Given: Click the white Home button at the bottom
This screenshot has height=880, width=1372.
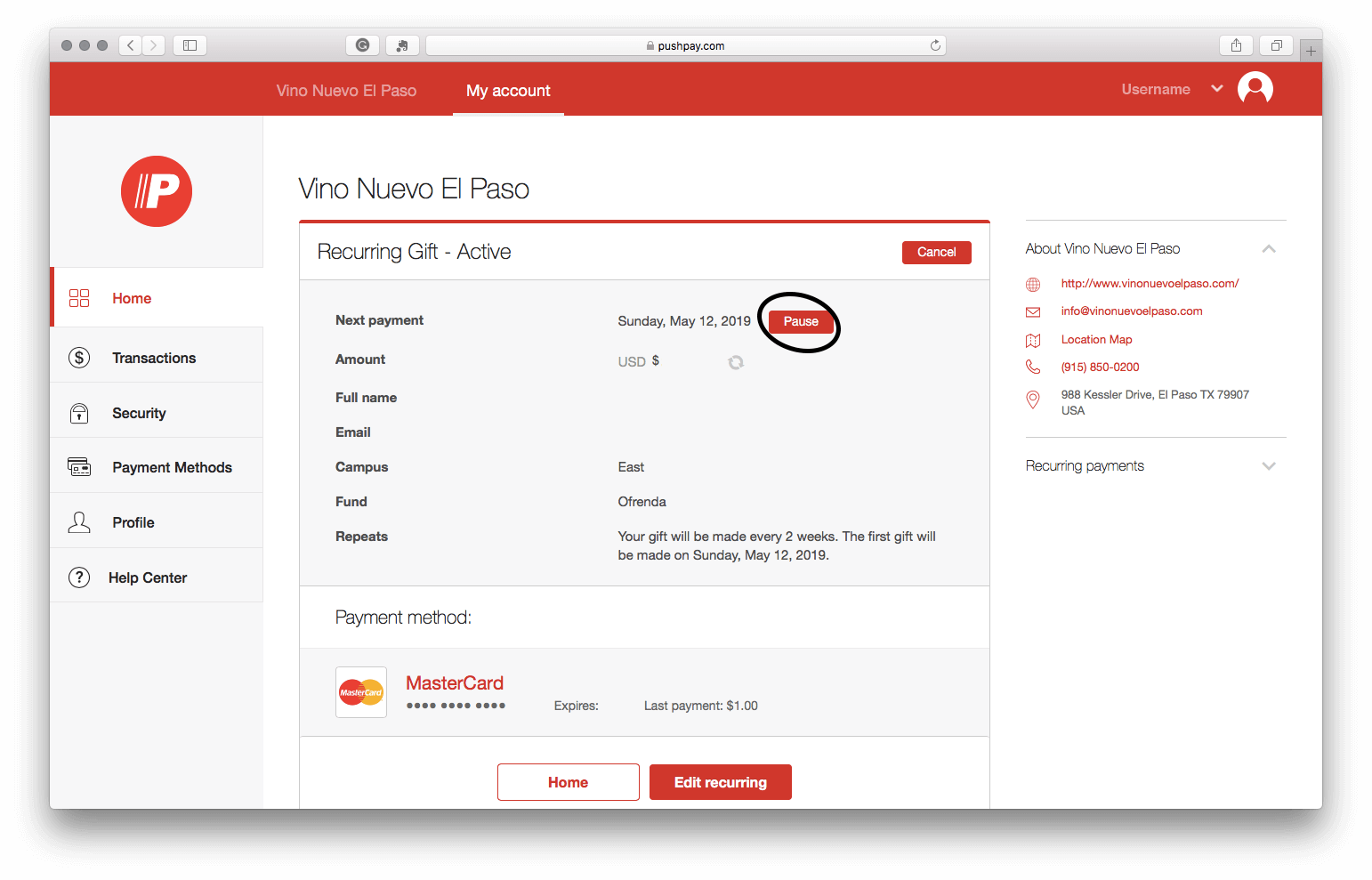Looking at the screenshot, I should (568, 782).
